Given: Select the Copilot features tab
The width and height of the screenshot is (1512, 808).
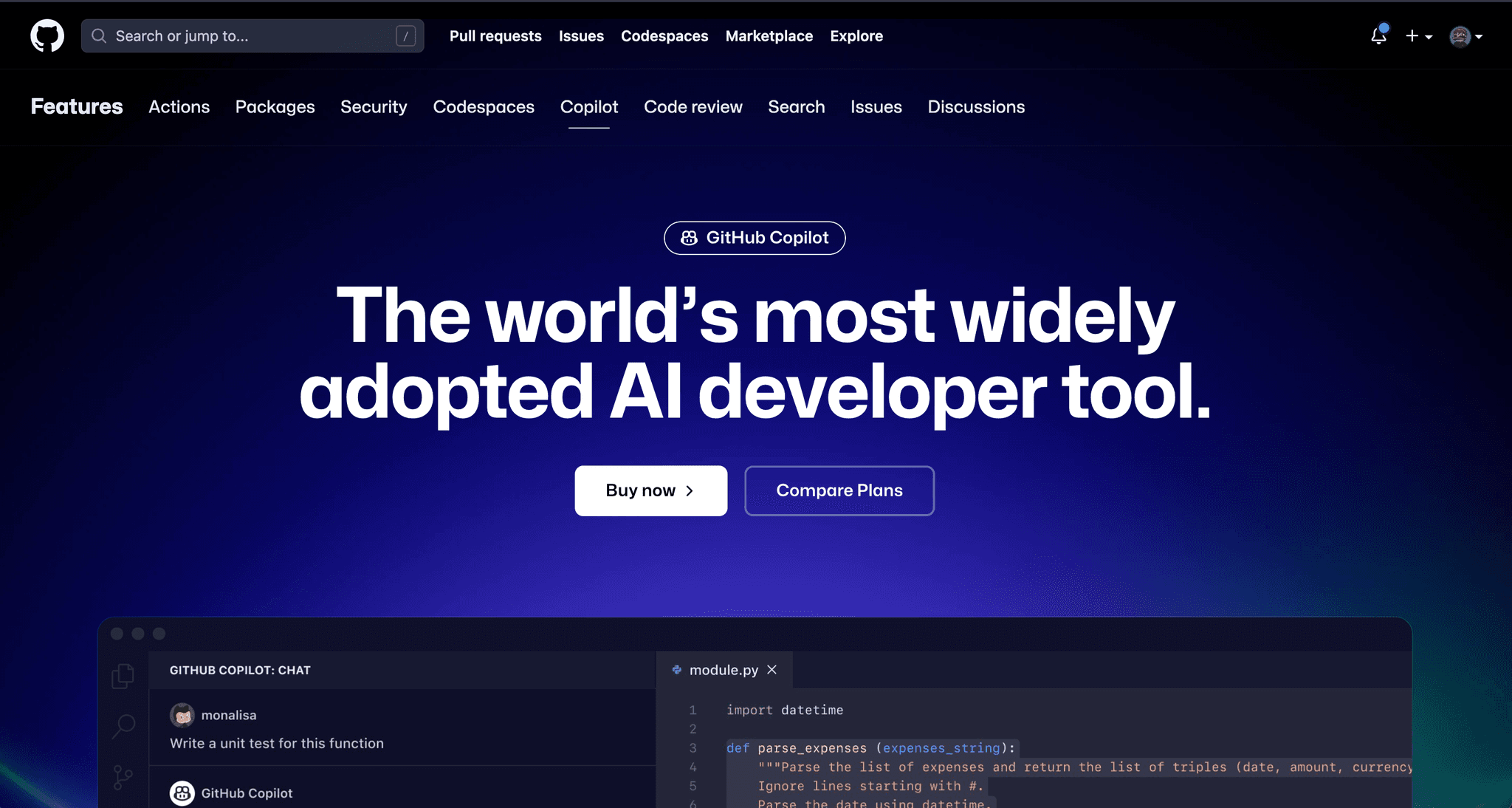Looking at the screenshot, I should tap(589, 107).
